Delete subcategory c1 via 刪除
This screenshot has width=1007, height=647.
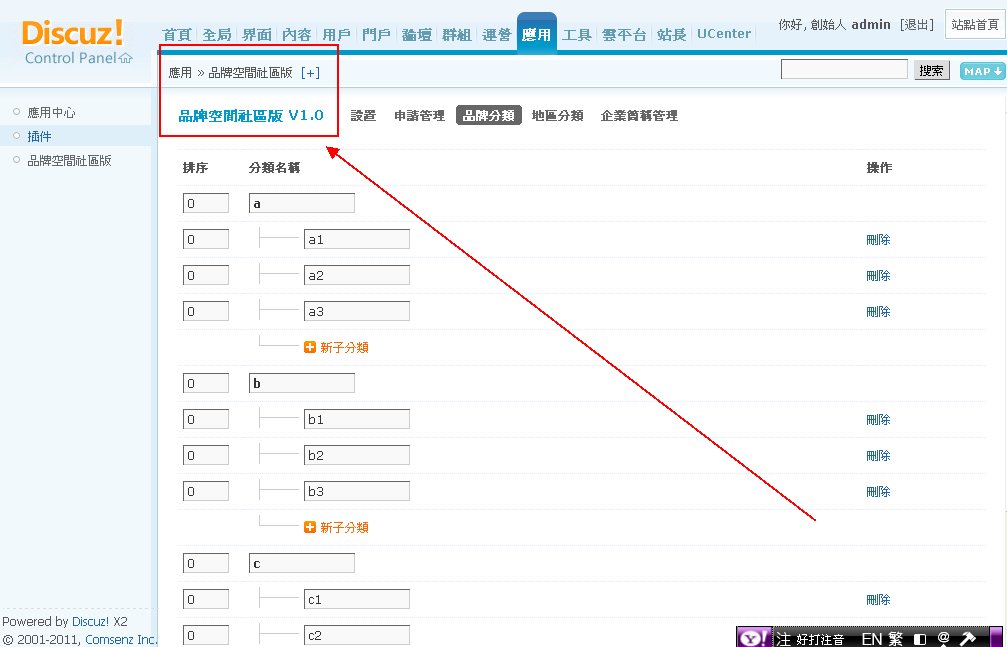tap(878, 599)
